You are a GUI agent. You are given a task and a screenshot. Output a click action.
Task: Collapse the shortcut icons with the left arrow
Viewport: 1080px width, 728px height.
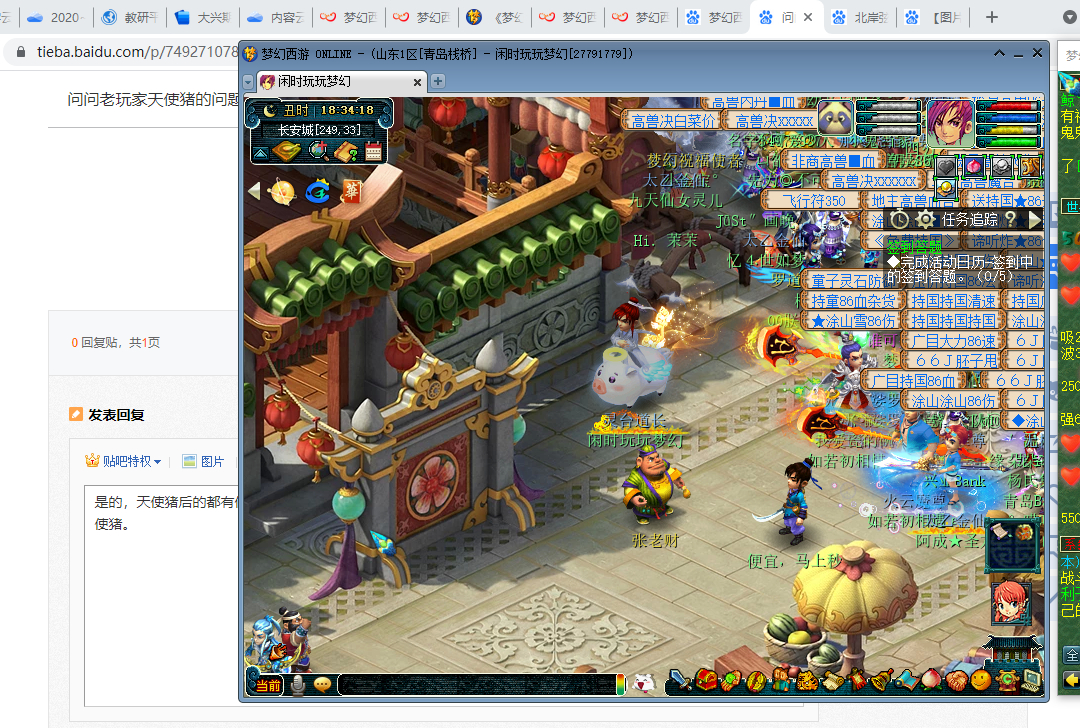(254, 191)
